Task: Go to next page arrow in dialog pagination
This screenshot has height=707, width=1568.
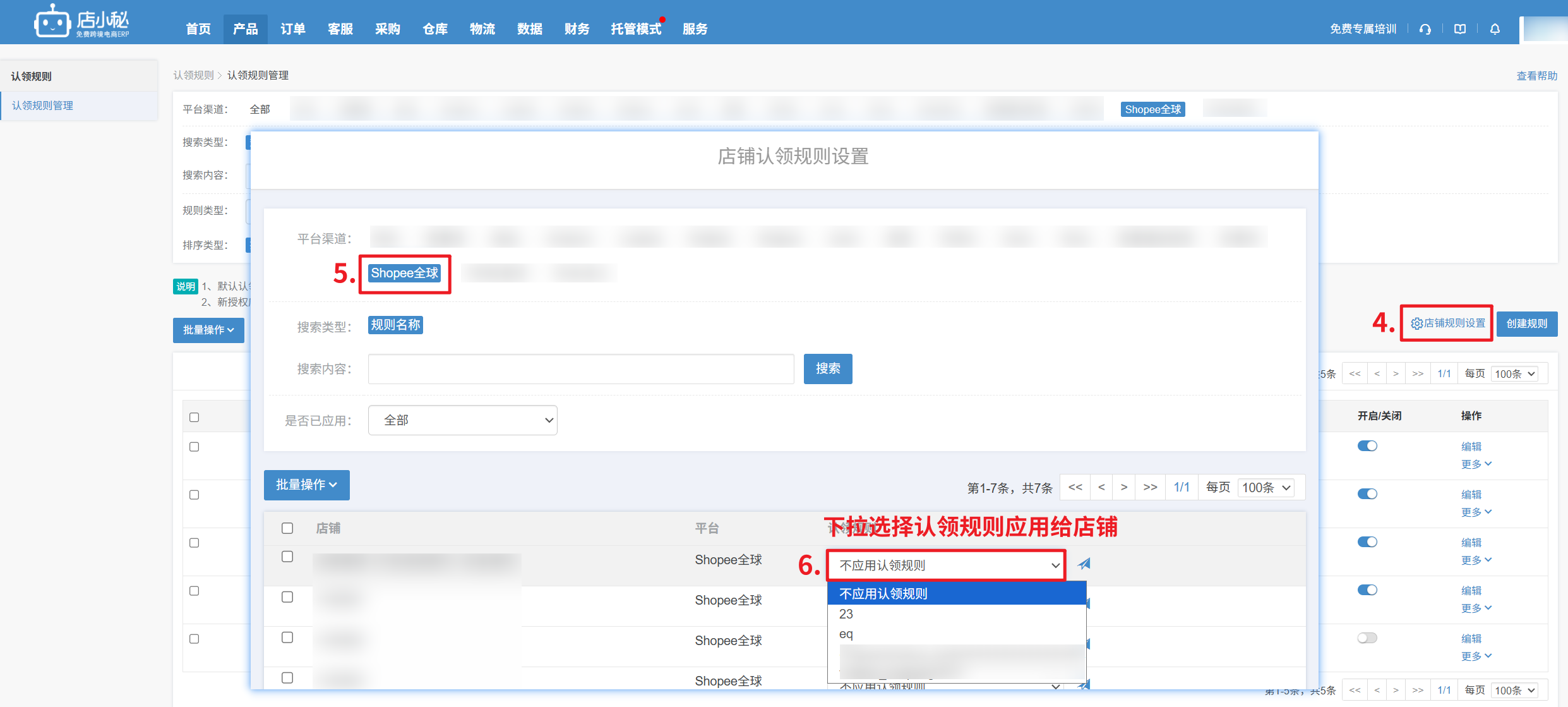Action: tap(1123, 487)
